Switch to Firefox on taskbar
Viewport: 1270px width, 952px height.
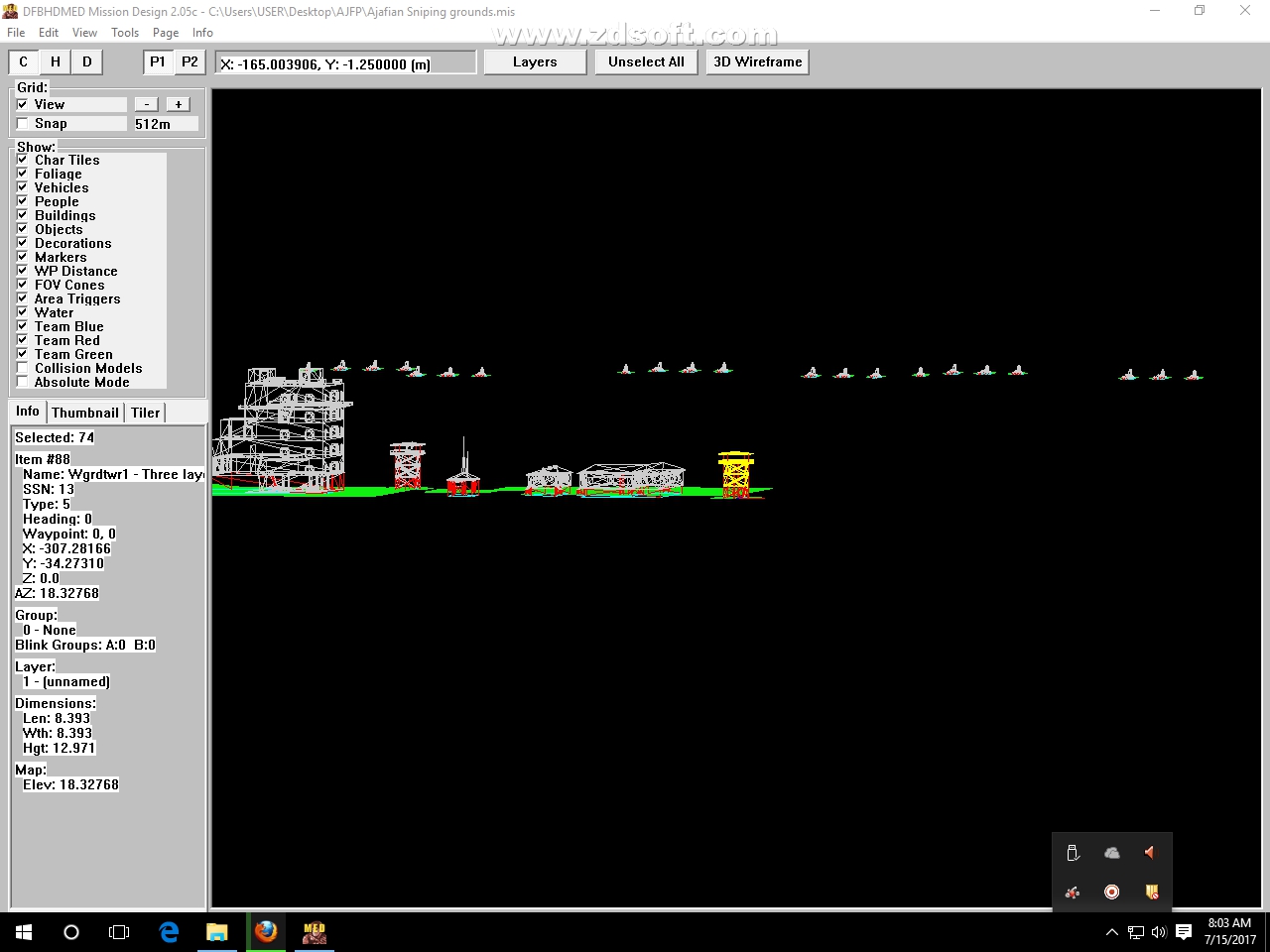click(x=266, y=932)
